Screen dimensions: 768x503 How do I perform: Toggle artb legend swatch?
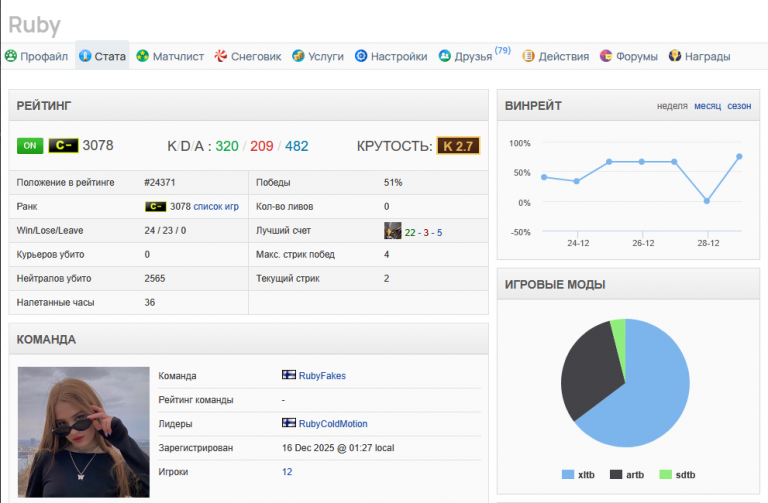tap(616, 474)
